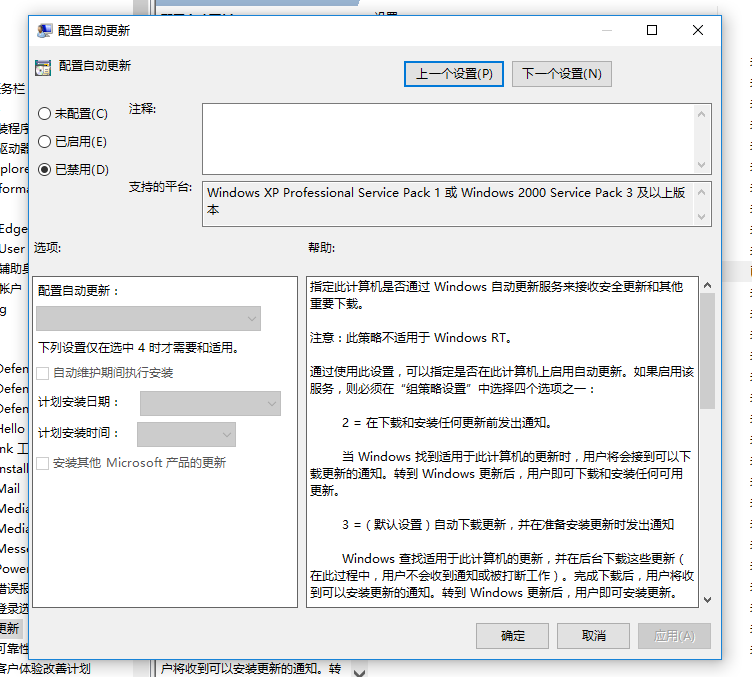
Task: Select 'User' item in background tree
Action: [x=12, y=249]
